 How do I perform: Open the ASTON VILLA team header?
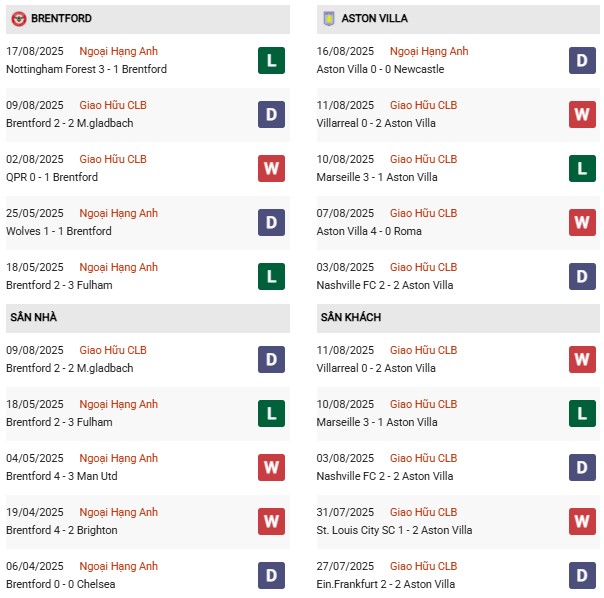click(373, 18)
